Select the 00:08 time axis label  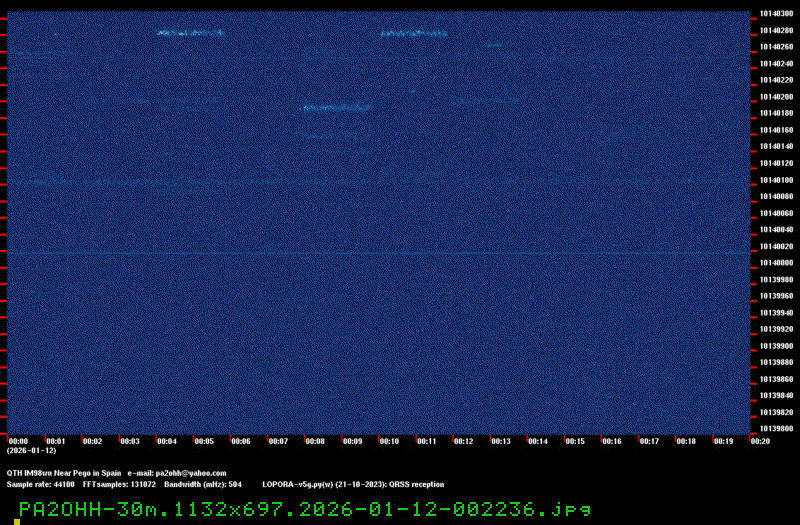point(315,441)
